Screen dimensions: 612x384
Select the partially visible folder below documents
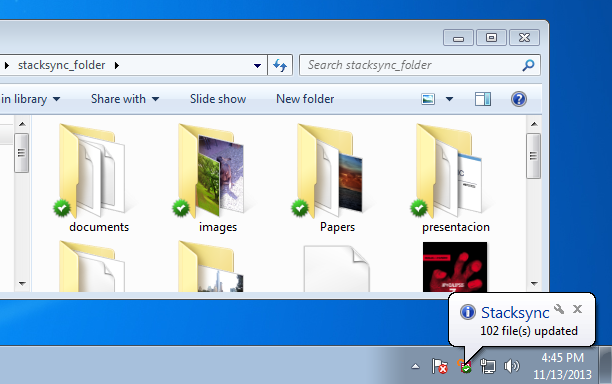(x=92, y=267)
